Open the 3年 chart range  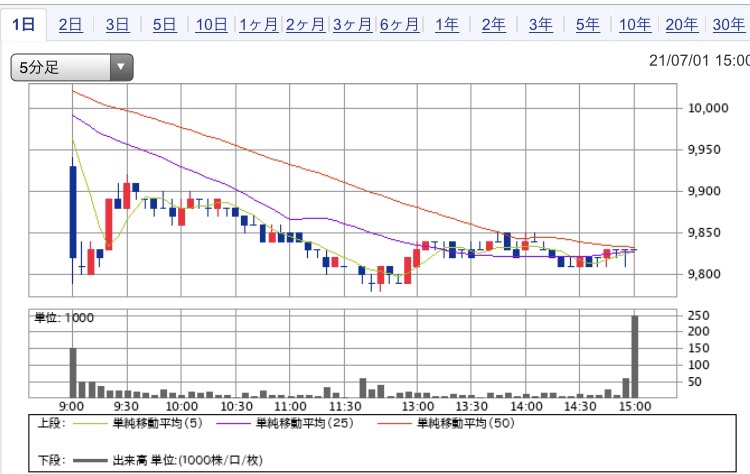[540, 24]
